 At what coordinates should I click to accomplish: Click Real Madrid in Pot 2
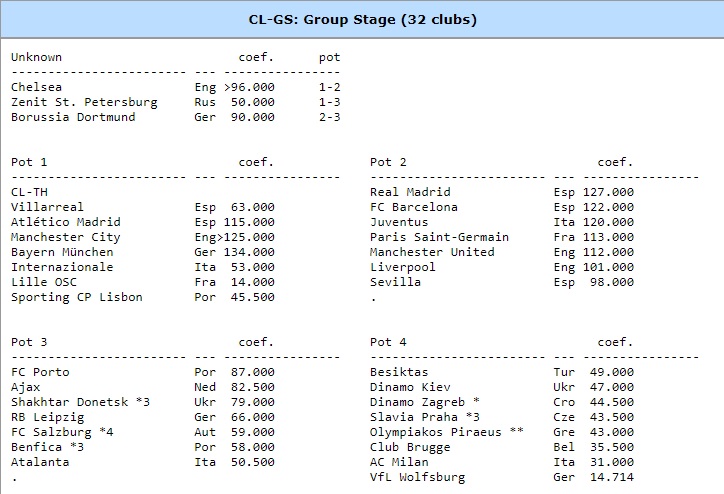[410, 192]
